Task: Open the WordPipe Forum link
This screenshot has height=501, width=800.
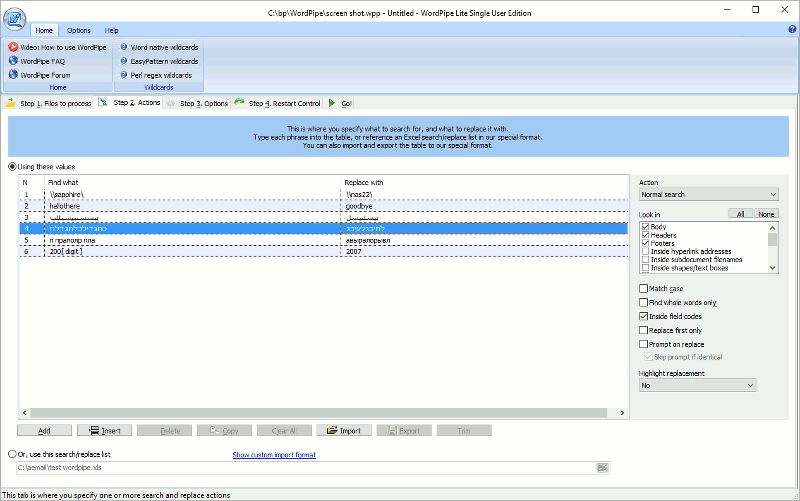Action: point(45,74)
